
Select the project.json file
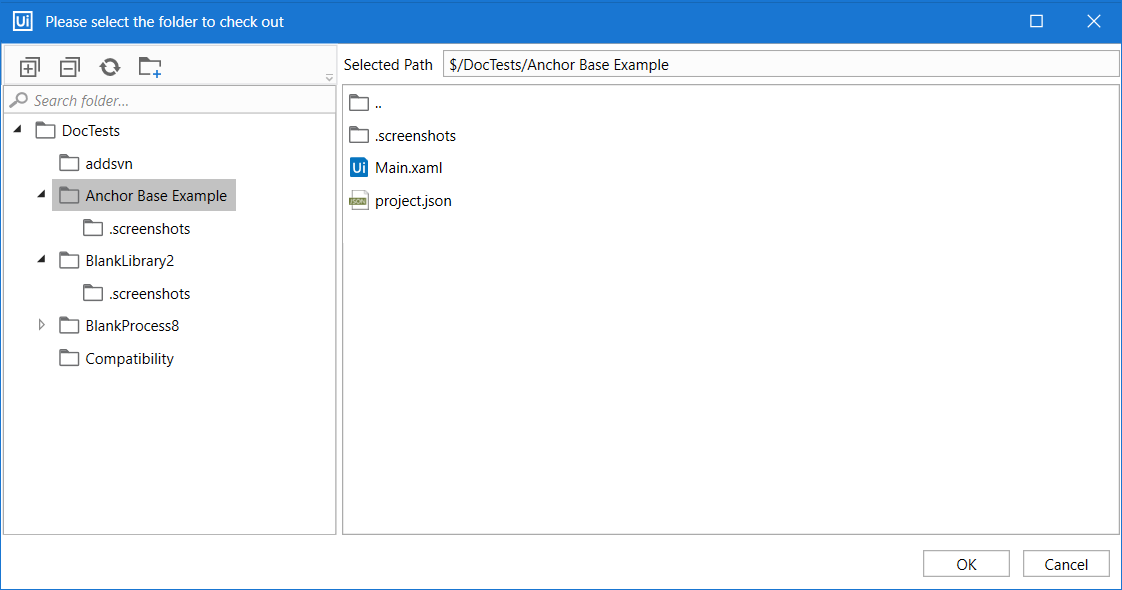coord(412,201)
